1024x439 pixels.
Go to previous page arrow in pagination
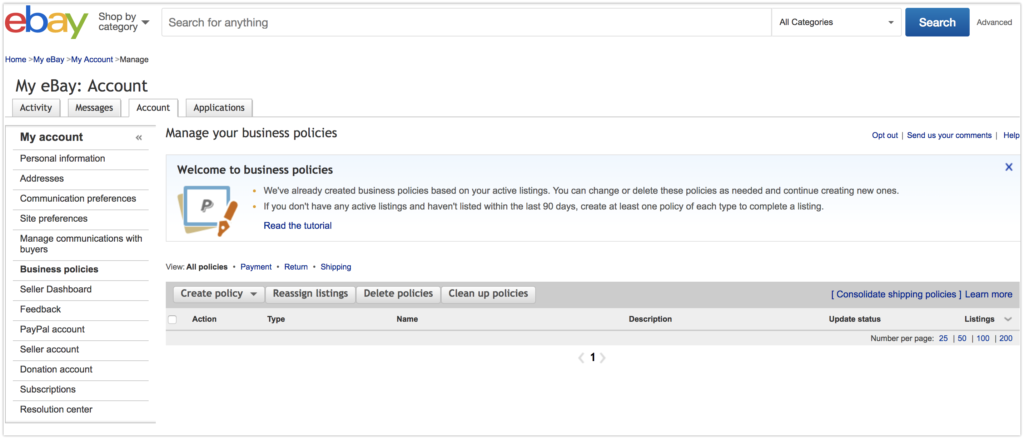(581, 358)
